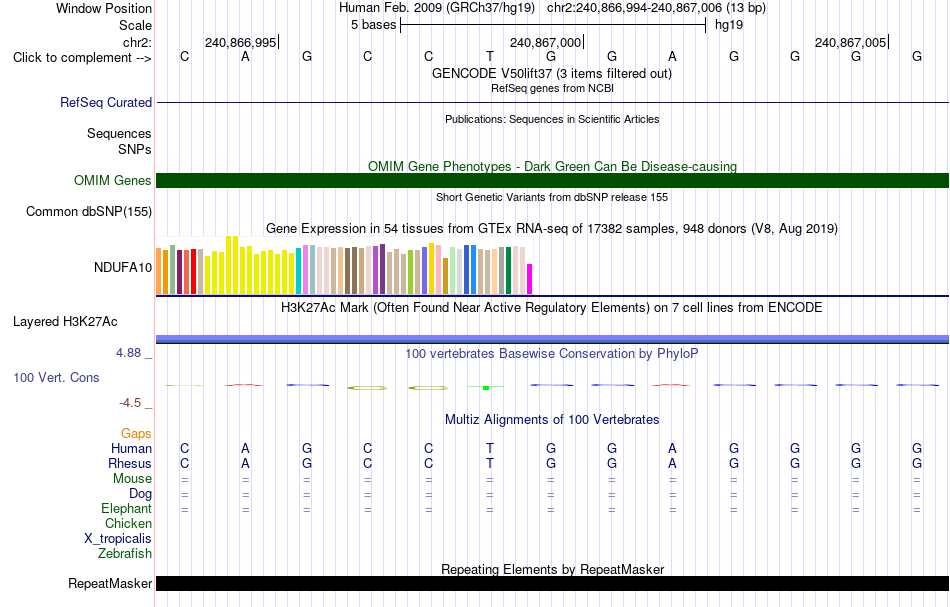The width and height of the screenshot is (950, 607).
Task: Click 'RefSeq genes from NCBI' title
Action: 552,88
